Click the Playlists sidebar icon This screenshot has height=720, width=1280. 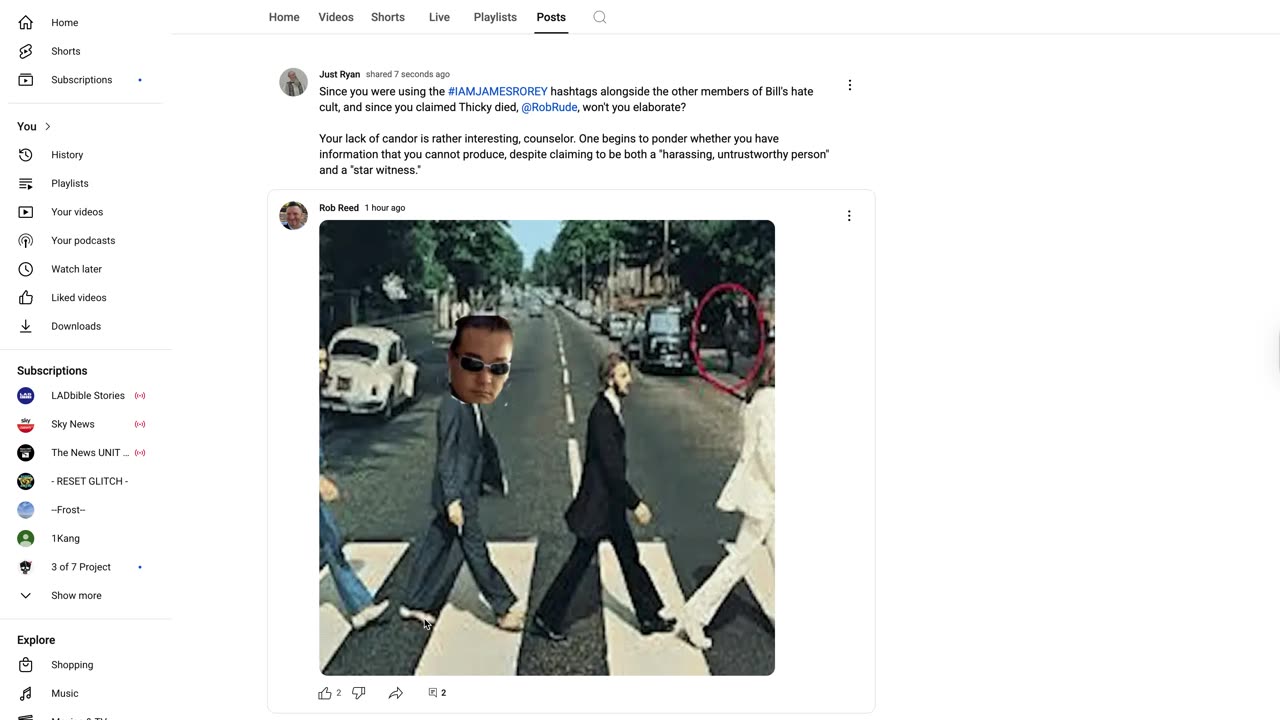click(26, 183)
